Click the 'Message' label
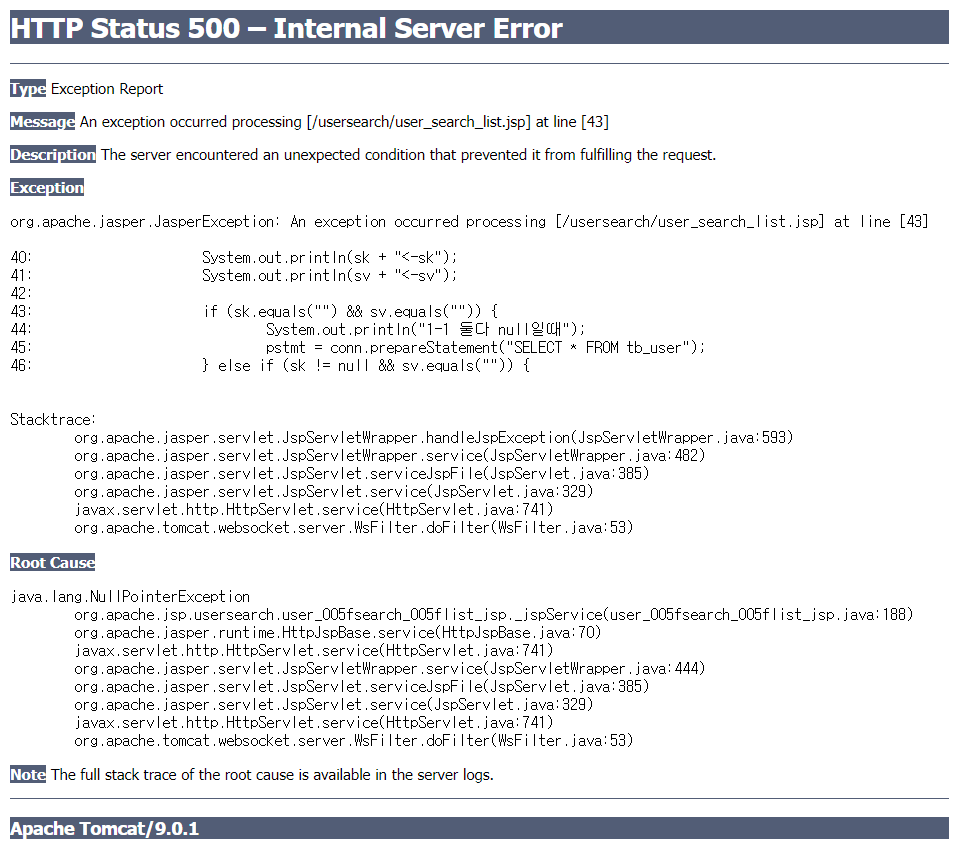The width and height of the screenshot is (954, 847). point(43,122)
